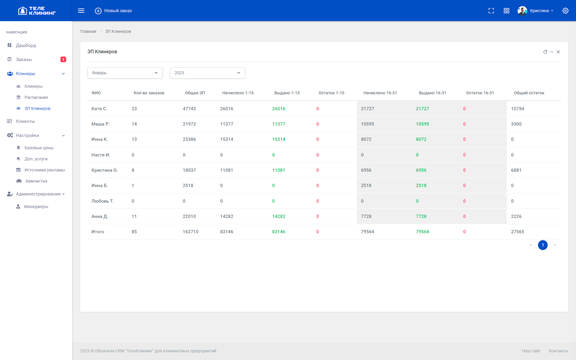
Task: Create a new order via Новый заказ
Action: (x=114, y=11)
